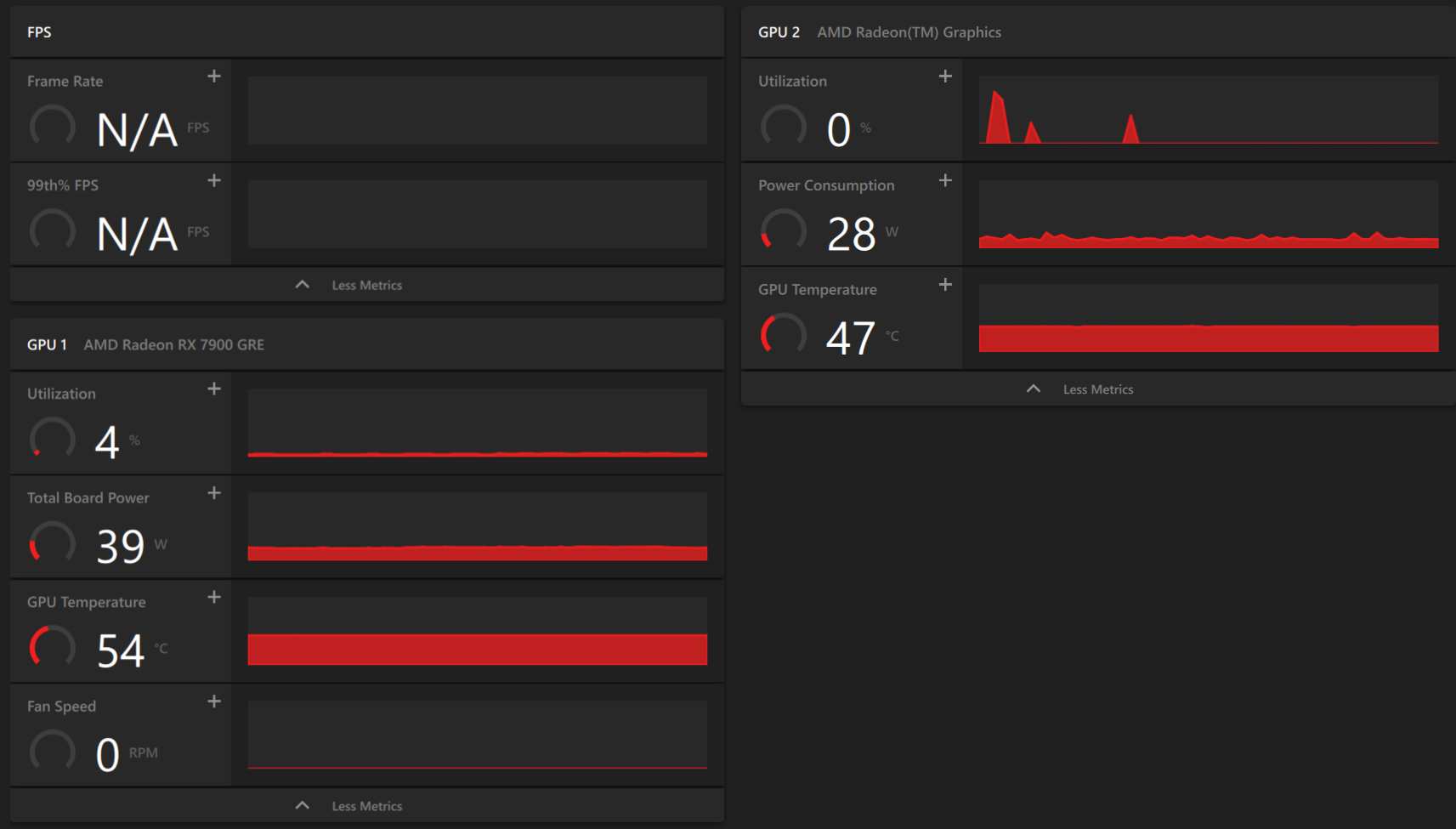Click the 39 W Total Board Power value

[x=121, y=547]
